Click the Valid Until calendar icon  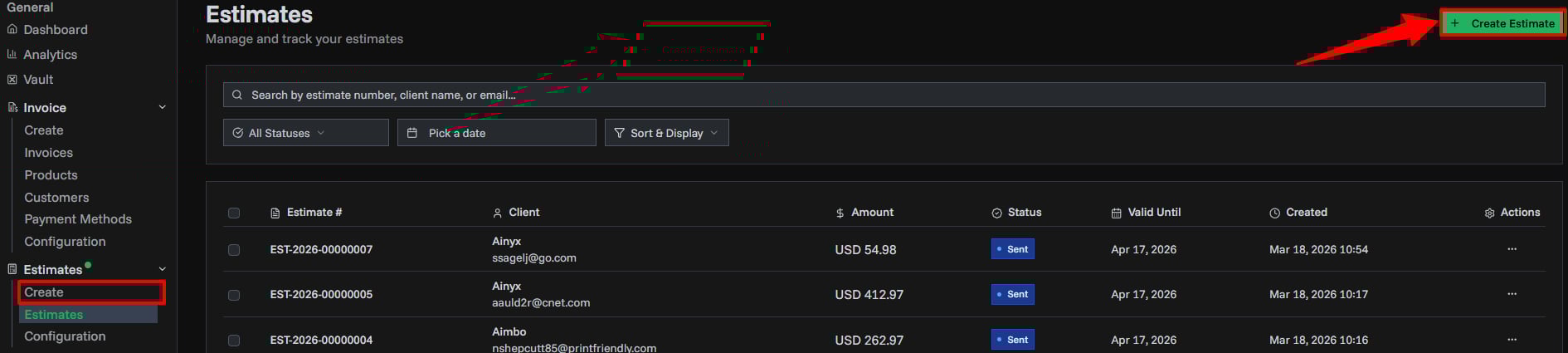coord(1117,213)
